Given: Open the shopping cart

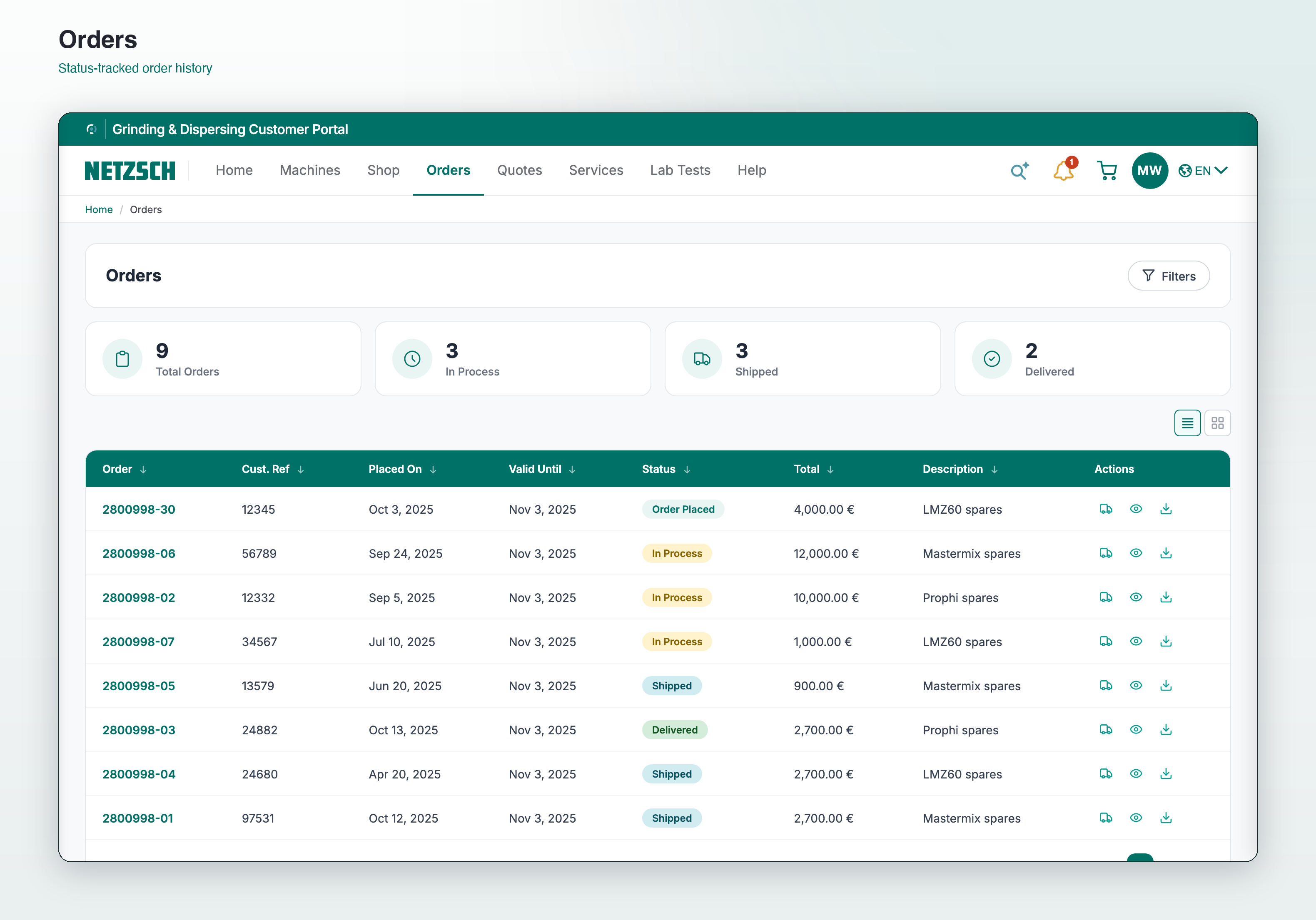Looking at the screenshot, I should [1107, 171].
